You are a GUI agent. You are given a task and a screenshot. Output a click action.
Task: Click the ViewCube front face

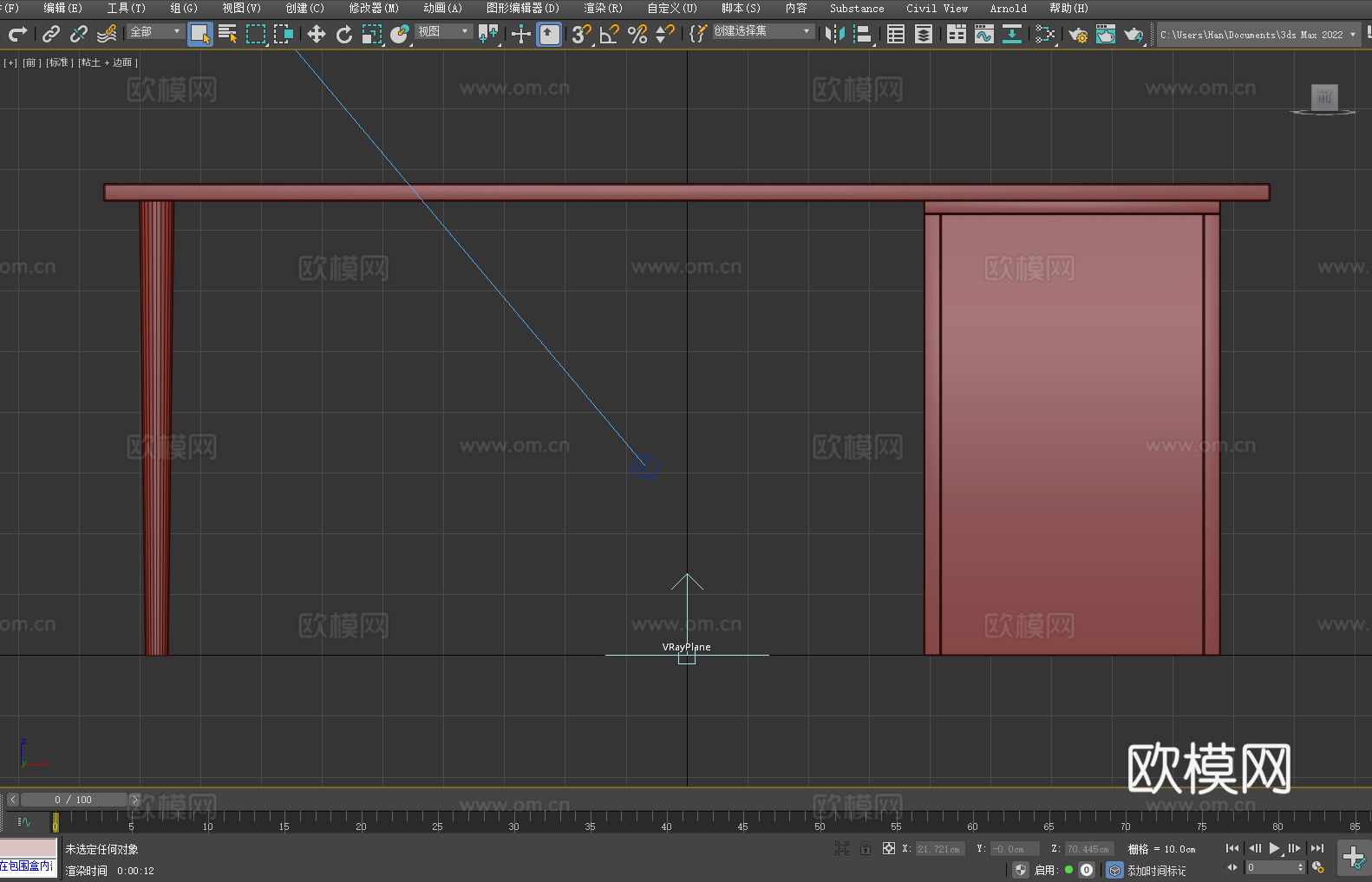(x=1324, y=97)
